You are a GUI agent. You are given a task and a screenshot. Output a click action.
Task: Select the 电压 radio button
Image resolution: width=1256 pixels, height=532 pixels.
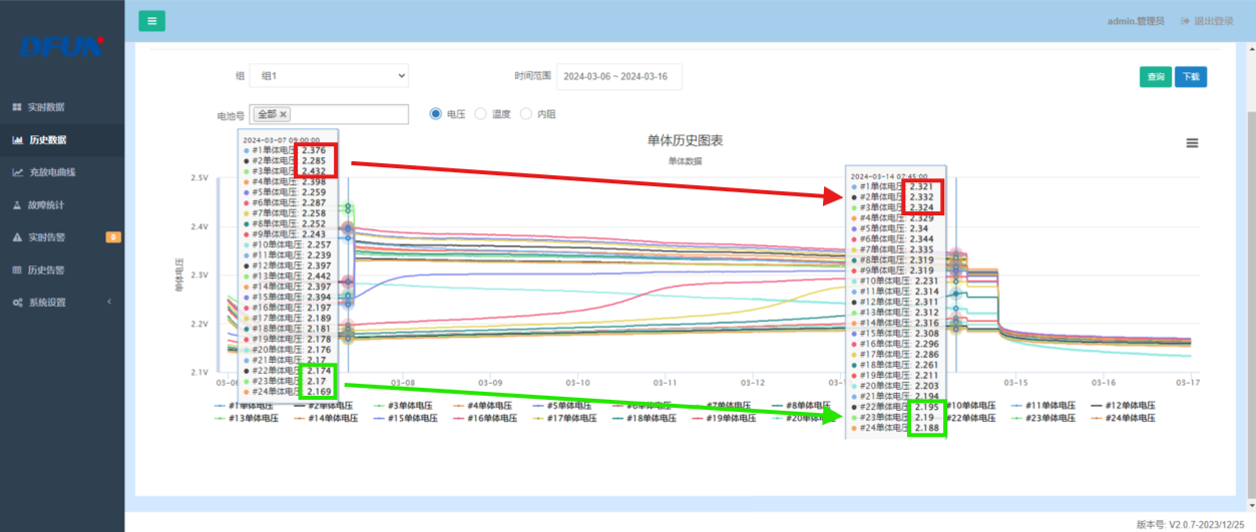coord(435,114)
